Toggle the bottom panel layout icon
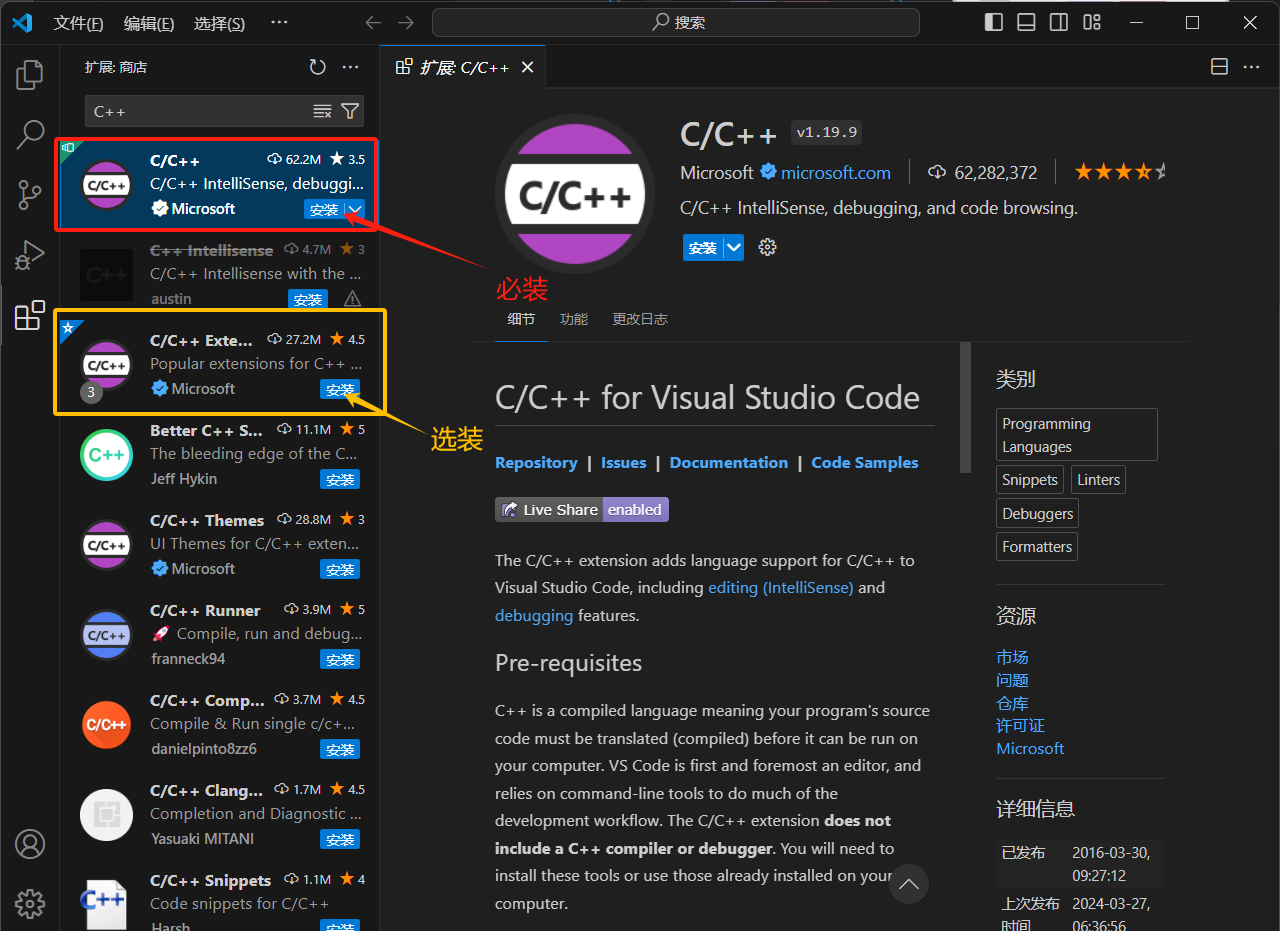This screenshot has height=931, width=1280. click(x=1026, y=22)
